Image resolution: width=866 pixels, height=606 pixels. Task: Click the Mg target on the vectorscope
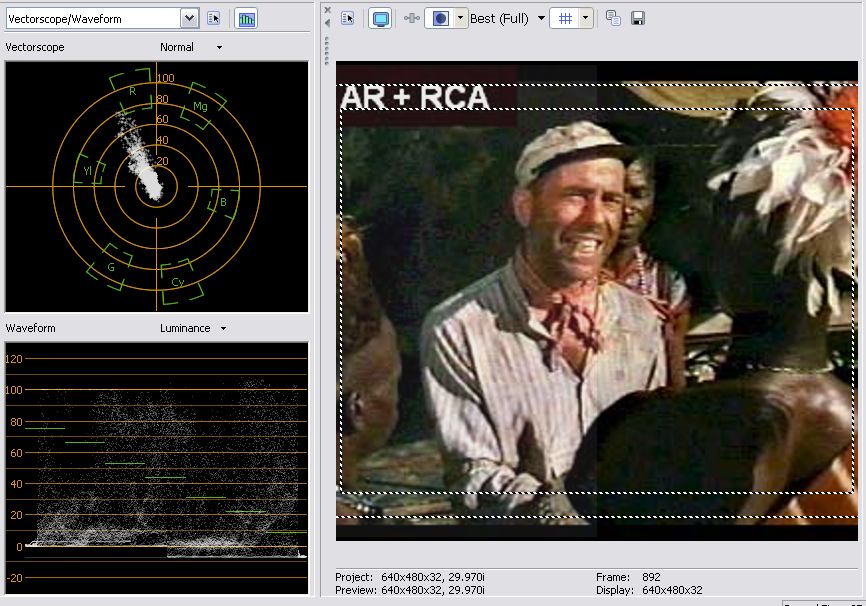click(202, 106)
